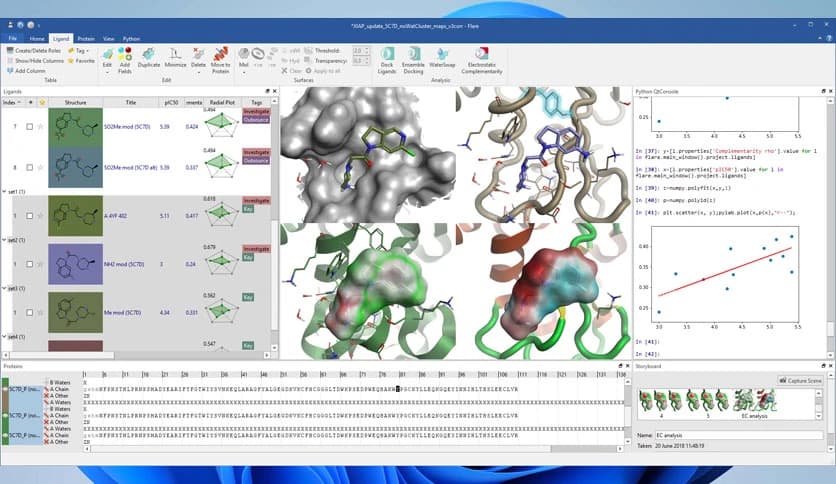Viewport: 836px width, 484px height.
Task: Check the A 4YF 402 ligand checkbox
Action: (x=29, y=215)
